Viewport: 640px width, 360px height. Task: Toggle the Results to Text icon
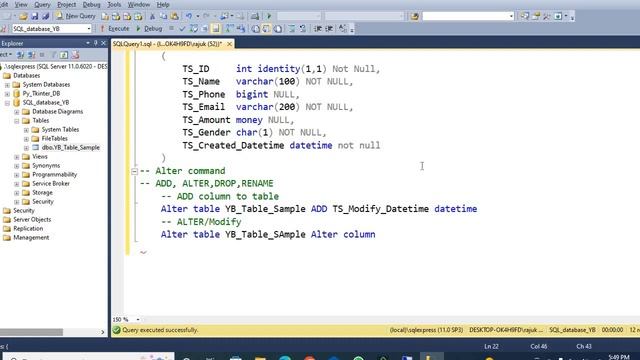coord(256,29)
